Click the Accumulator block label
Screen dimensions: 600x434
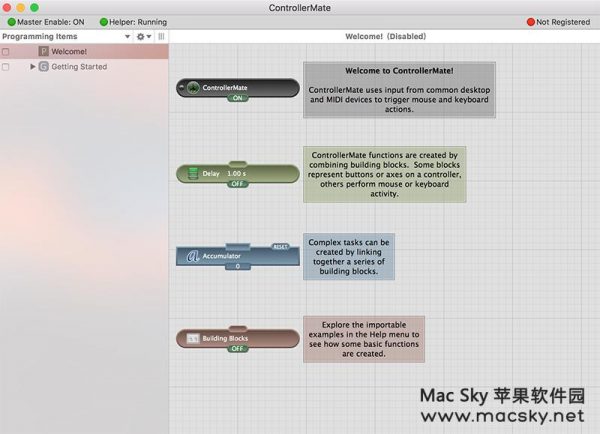tap(222, 256)
